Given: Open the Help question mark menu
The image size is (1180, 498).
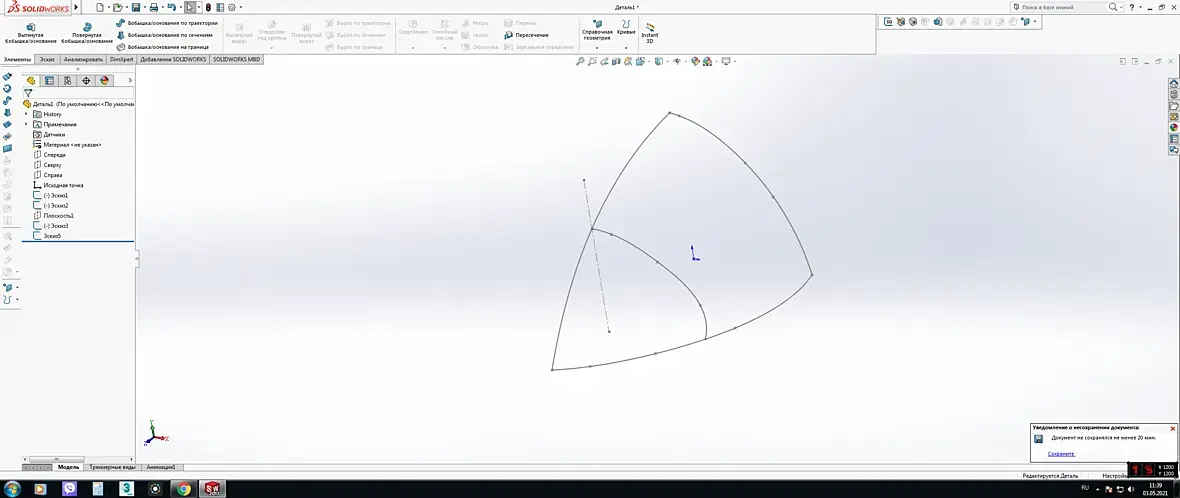Looking at the screenshot, I should click(x=1132, y=8).
